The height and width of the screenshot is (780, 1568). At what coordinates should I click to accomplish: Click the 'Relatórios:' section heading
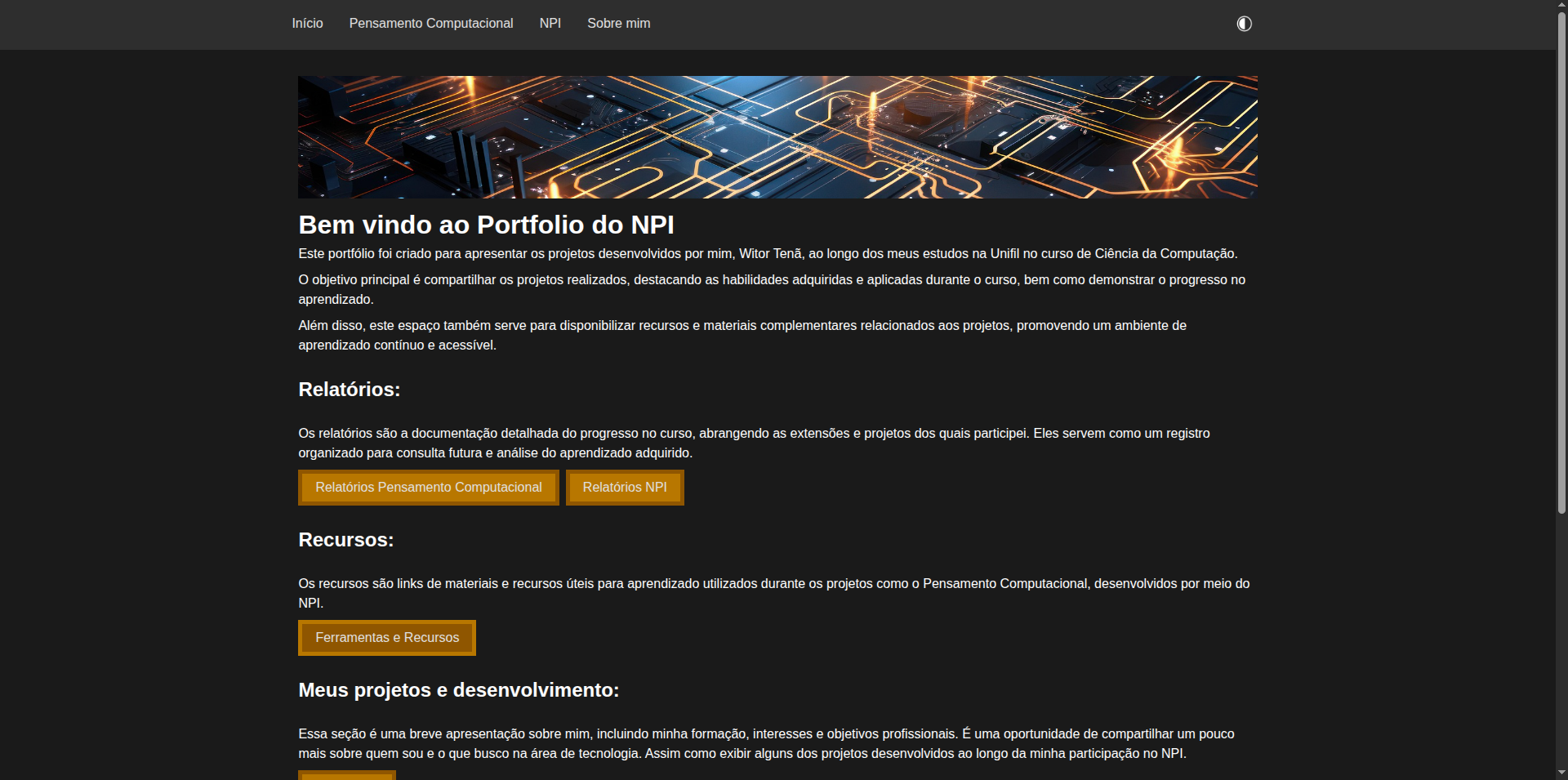(x=349, y=390)
